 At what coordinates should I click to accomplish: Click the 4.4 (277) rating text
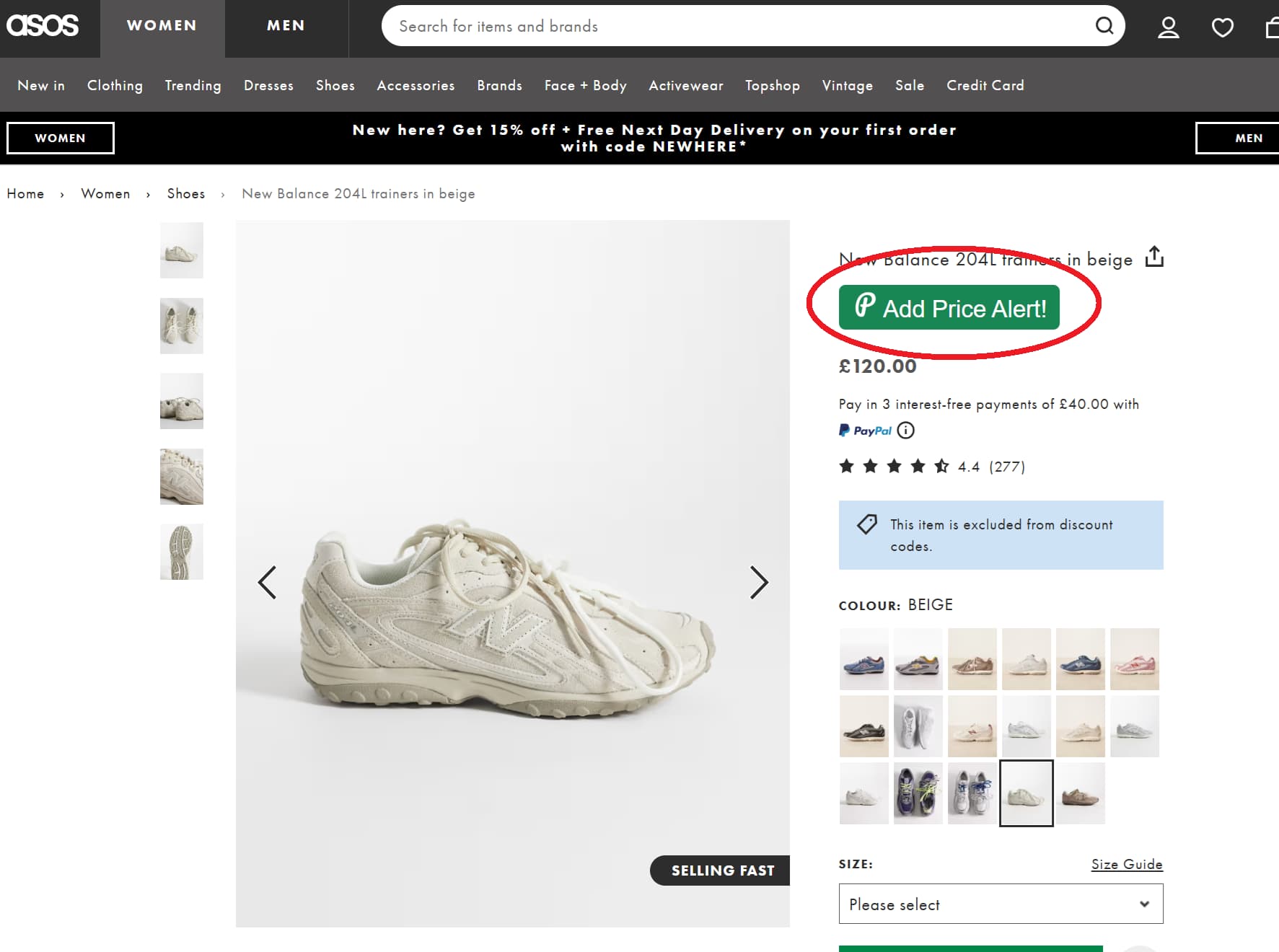tap(991, 467)
